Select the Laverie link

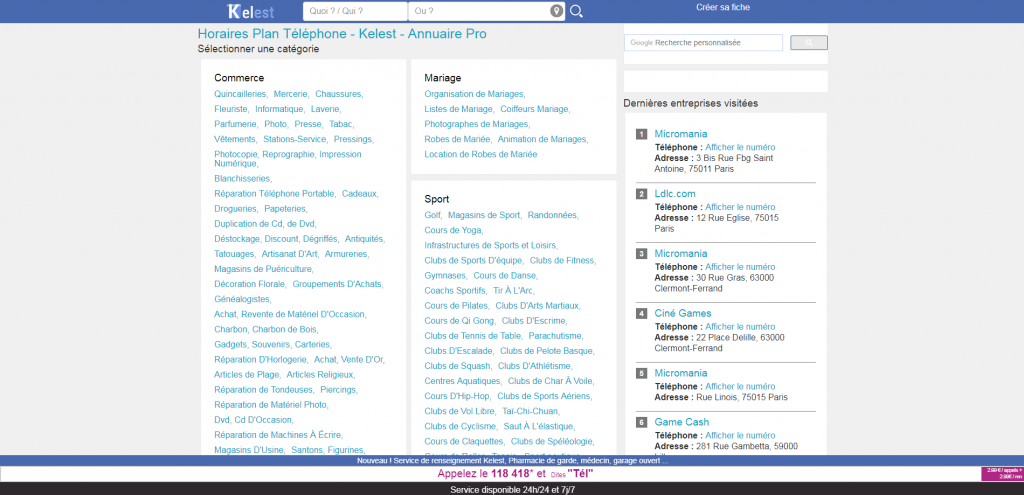tap(325, 109)
